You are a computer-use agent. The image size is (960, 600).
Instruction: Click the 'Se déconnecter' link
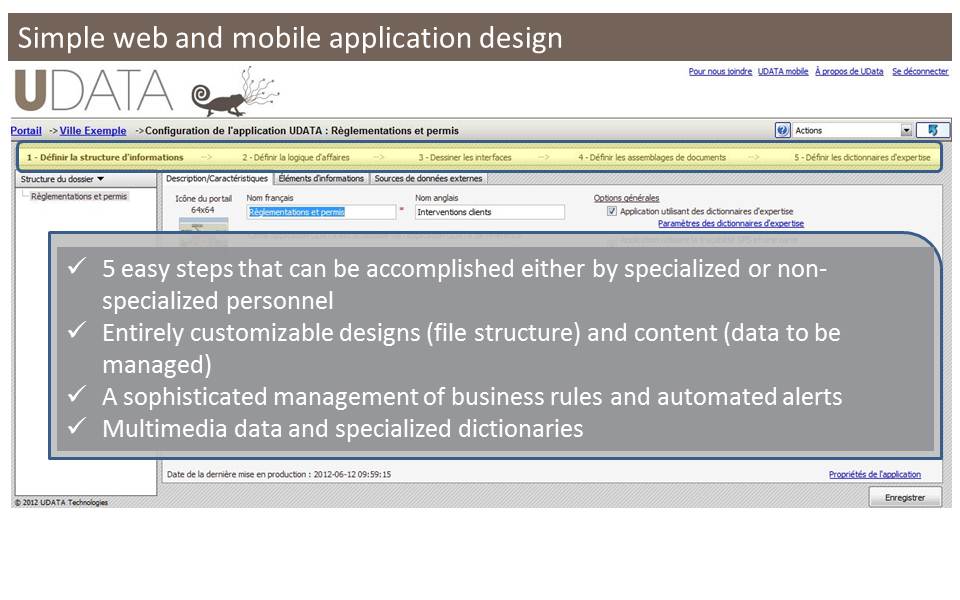[x=920, y=72]
